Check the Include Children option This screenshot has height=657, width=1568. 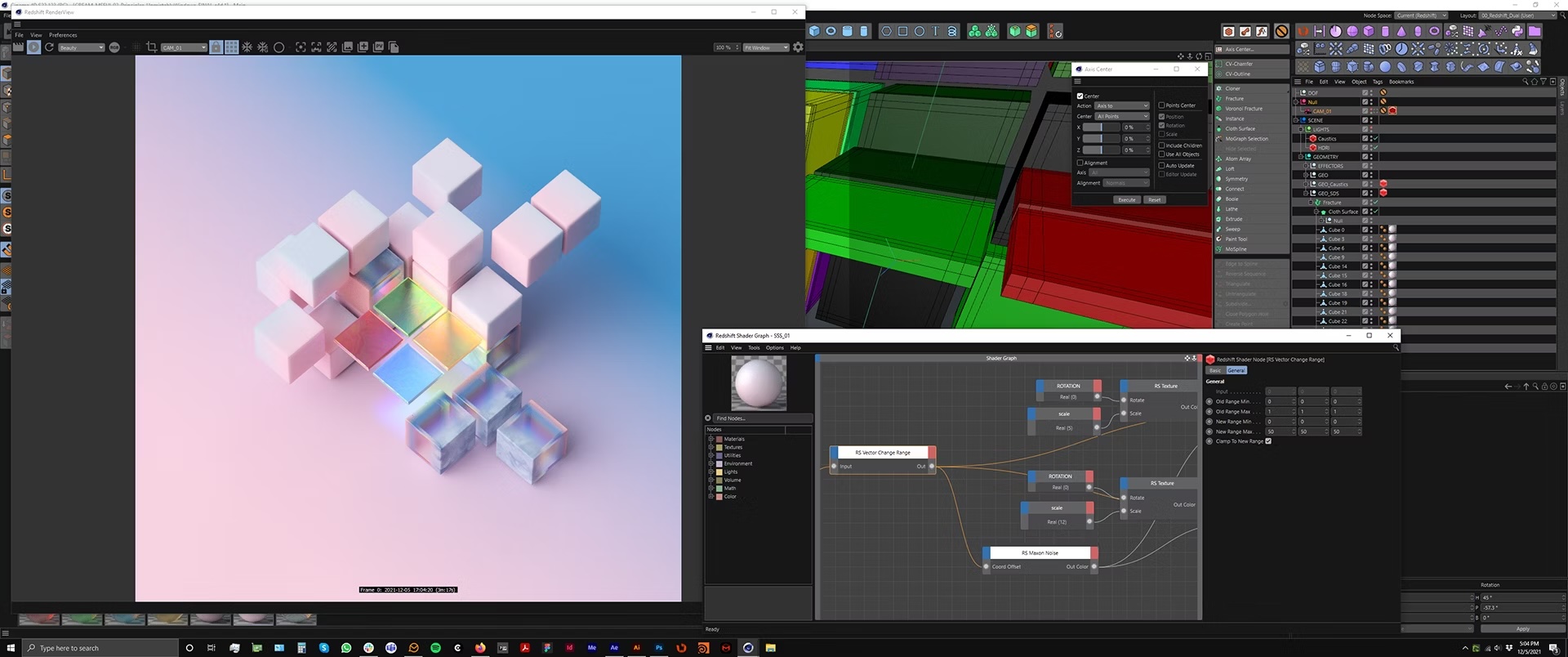click(1161, 145)
